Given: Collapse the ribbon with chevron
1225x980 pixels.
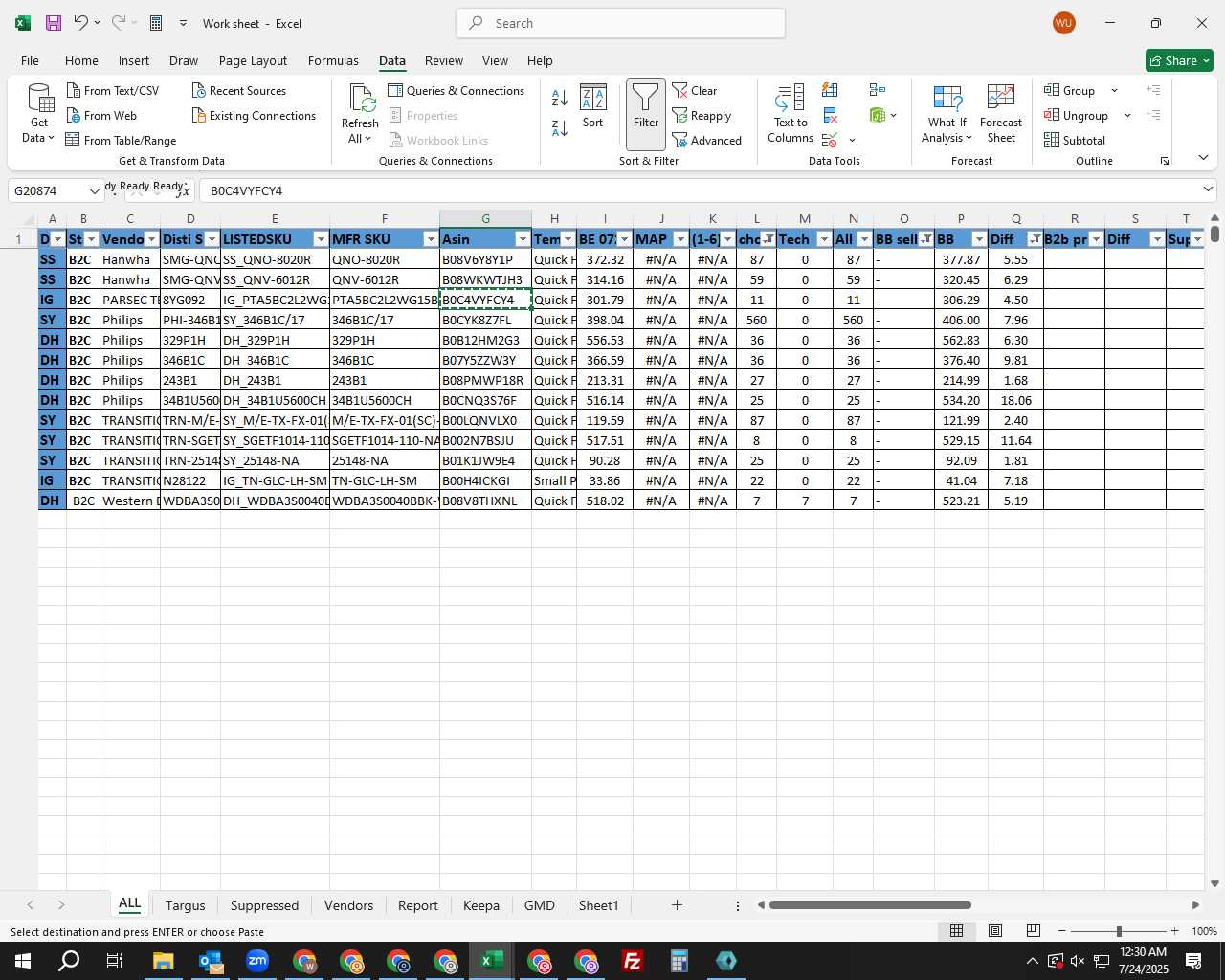Looking at the screenshot, I should click(x=1203, y=157).
